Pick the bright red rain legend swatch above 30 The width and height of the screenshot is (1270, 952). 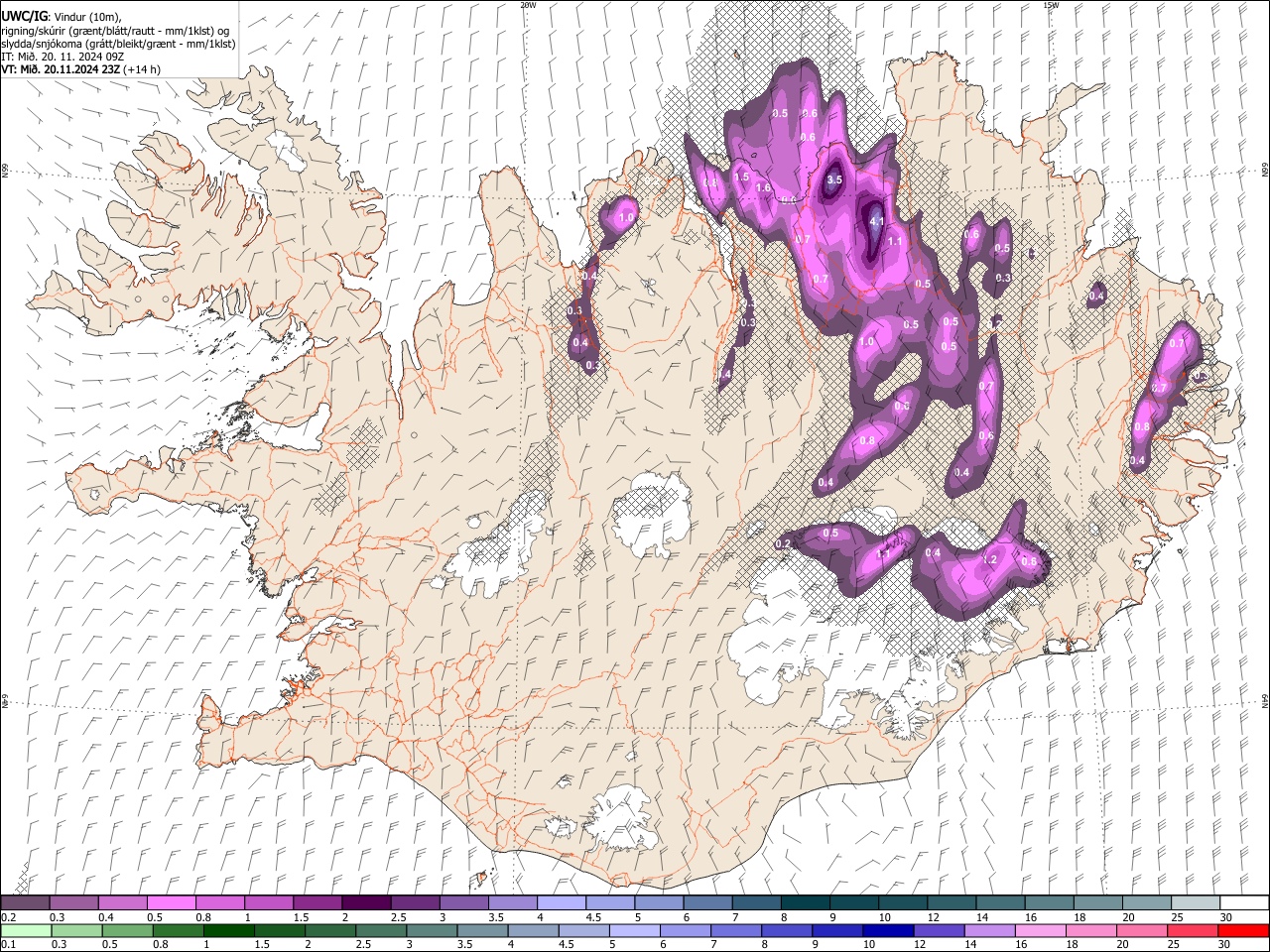(x=1243, y=931)
